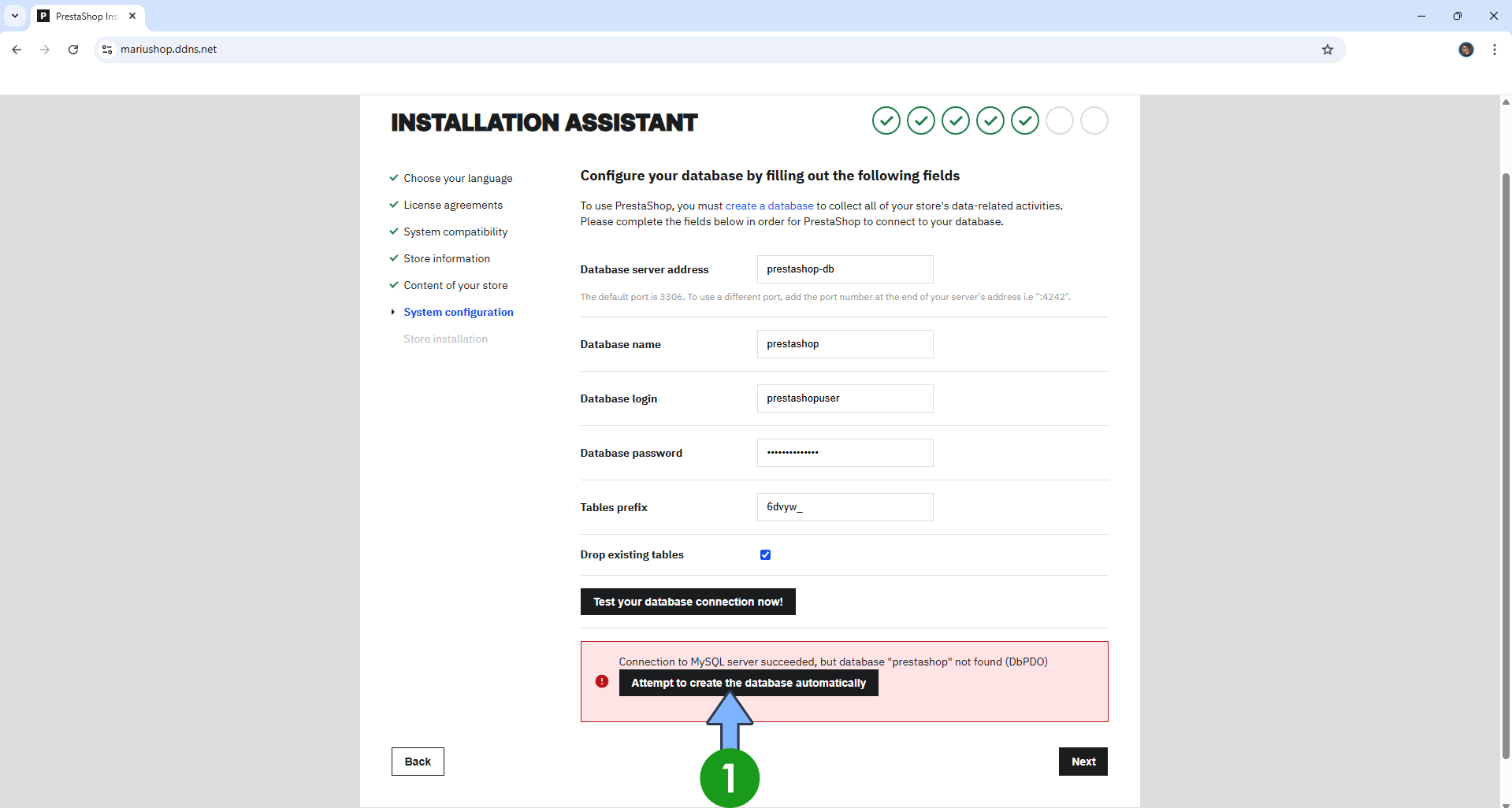This screenshot has height=808, width=1512.
Task: Open the create a database link
Action: [x=768, y=206]
